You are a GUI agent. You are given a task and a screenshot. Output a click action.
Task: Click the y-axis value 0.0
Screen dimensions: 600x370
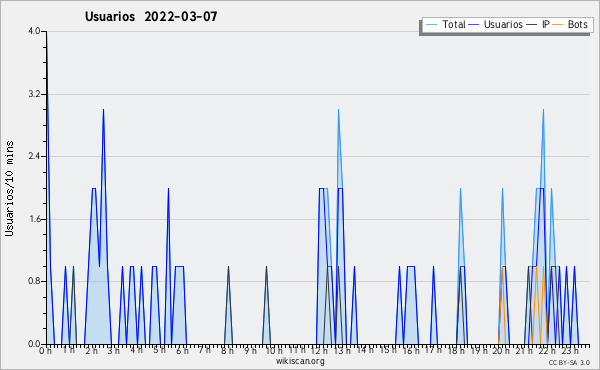point(34,344)
